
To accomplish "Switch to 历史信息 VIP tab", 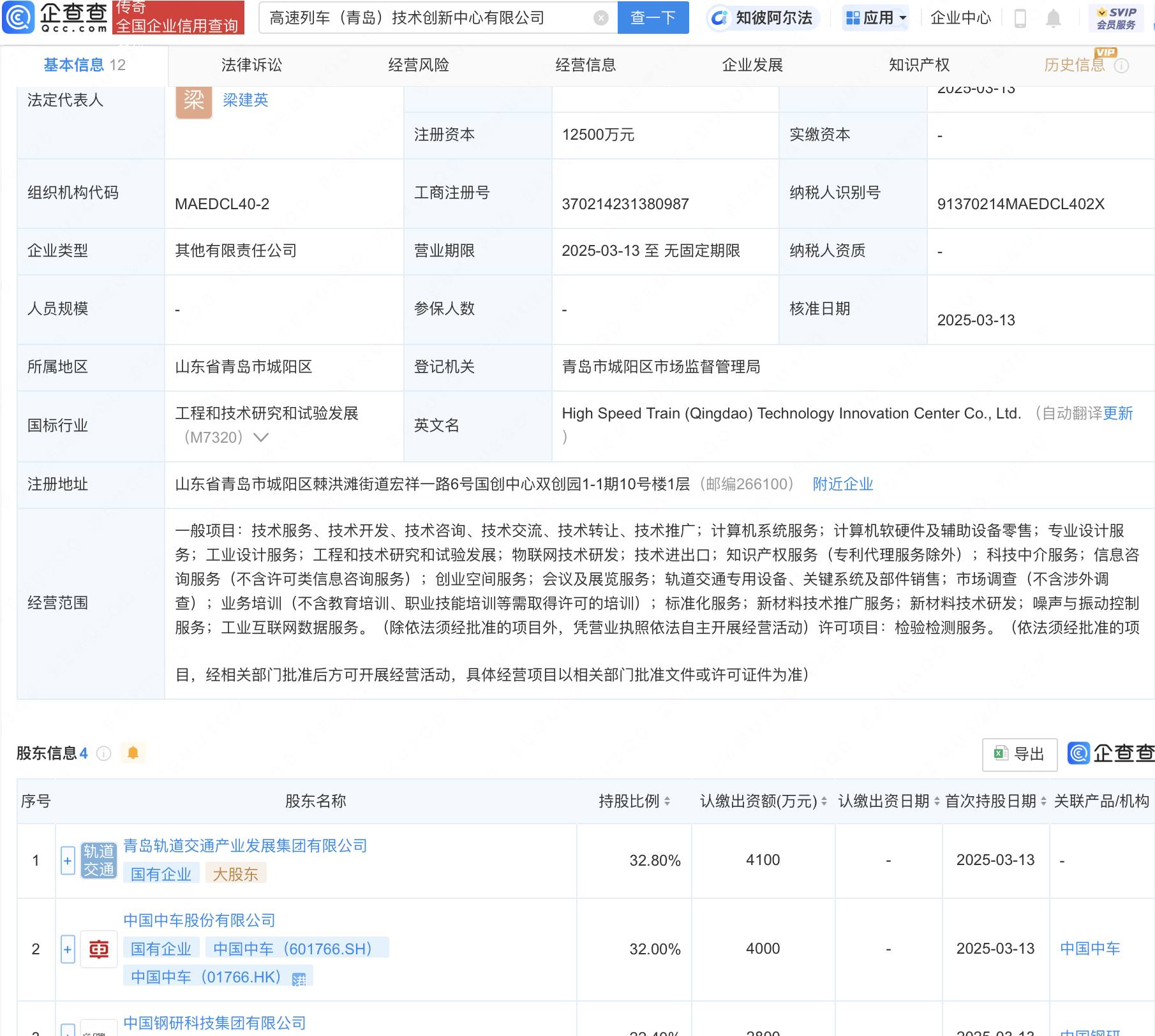I will (1075, 65).
